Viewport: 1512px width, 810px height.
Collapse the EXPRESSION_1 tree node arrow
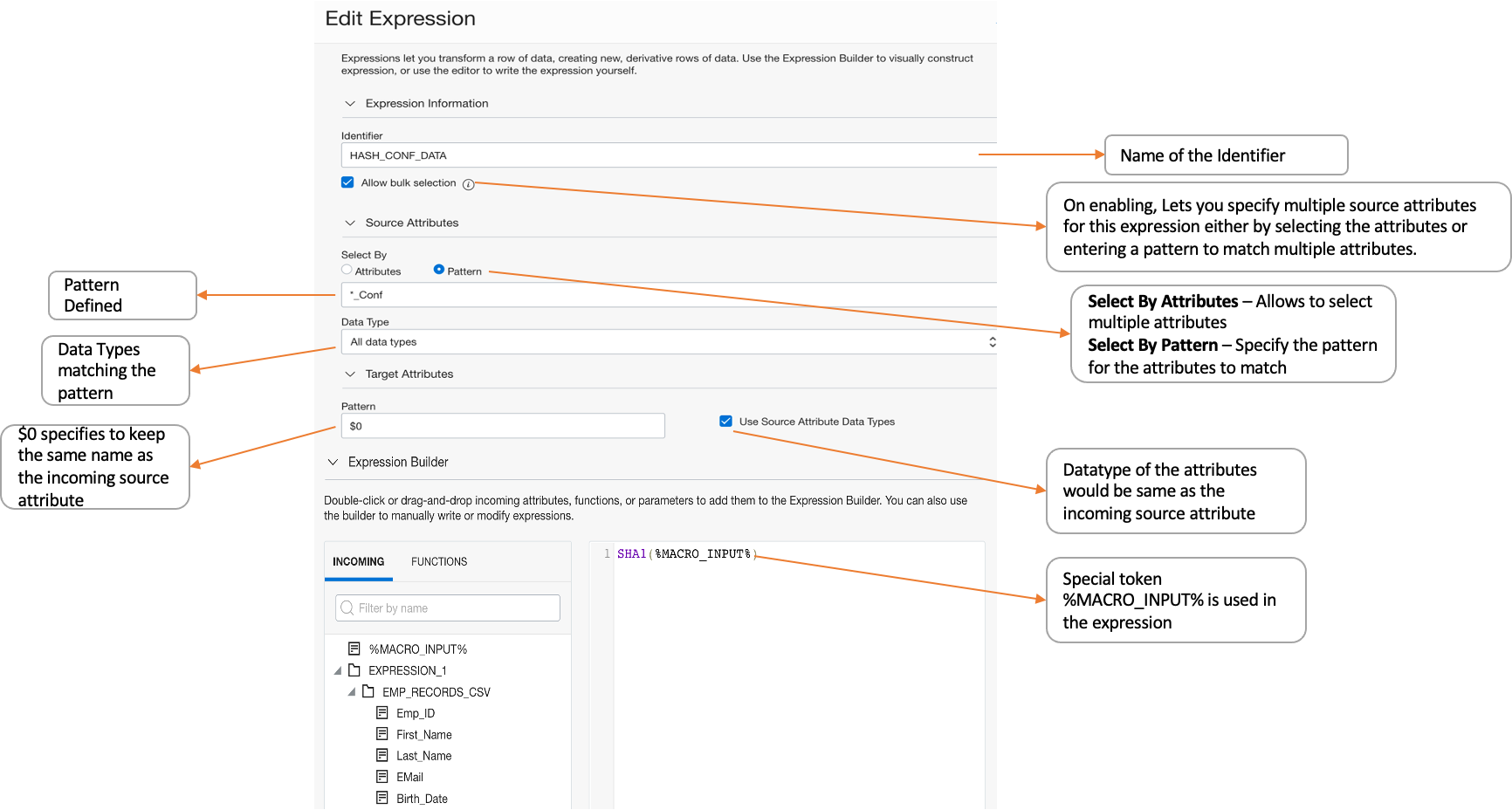click(x=338, y=671)
